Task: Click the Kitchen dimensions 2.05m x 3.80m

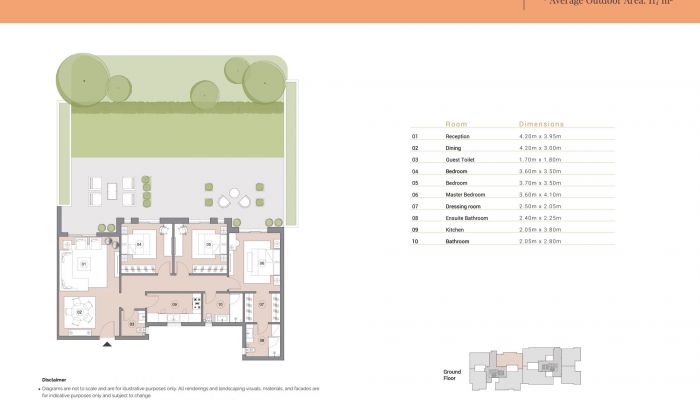Action: tap(540, 229)
